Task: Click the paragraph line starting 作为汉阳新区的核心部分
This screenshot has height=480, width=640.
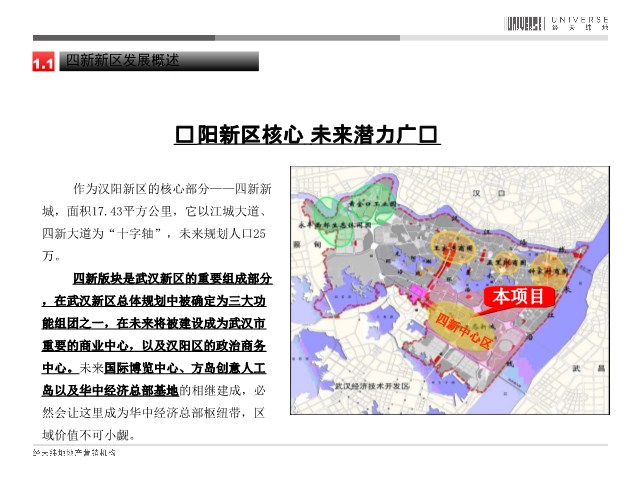Action: coord(172,189)
